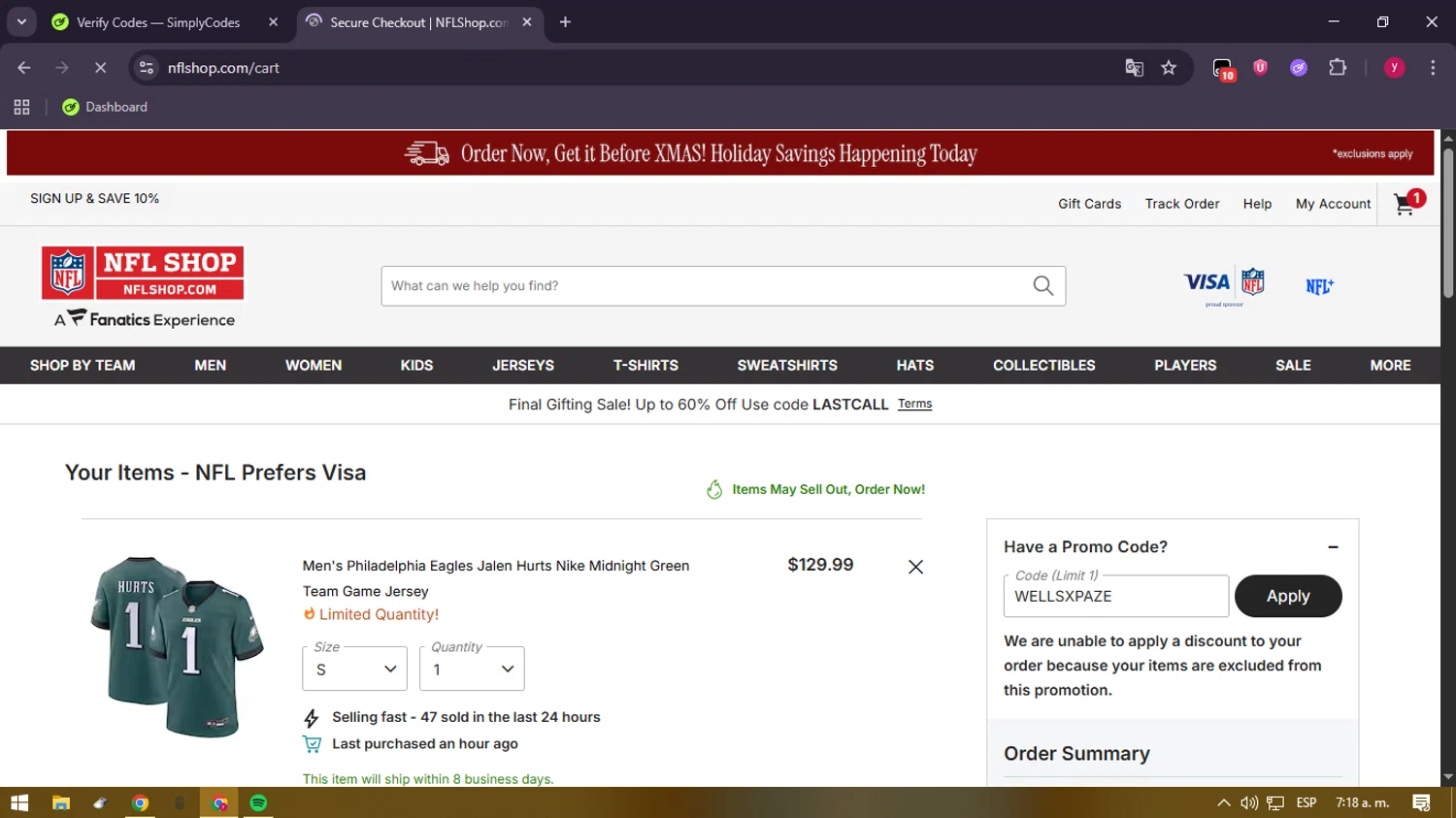Select the Secure Checkout NFLShop tab
Screen dimensions: 1456x818
pyautogui.click(x=417, y=22)
